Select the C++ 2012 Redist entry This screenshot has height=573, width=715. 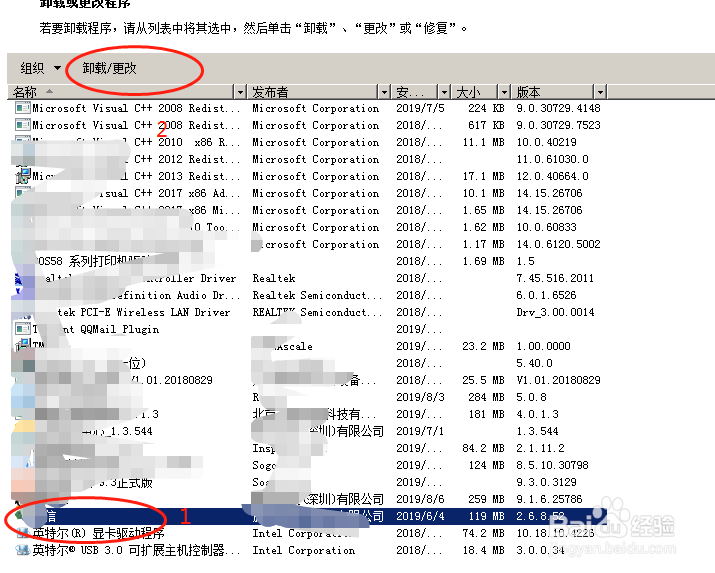(x=308, y=159)
